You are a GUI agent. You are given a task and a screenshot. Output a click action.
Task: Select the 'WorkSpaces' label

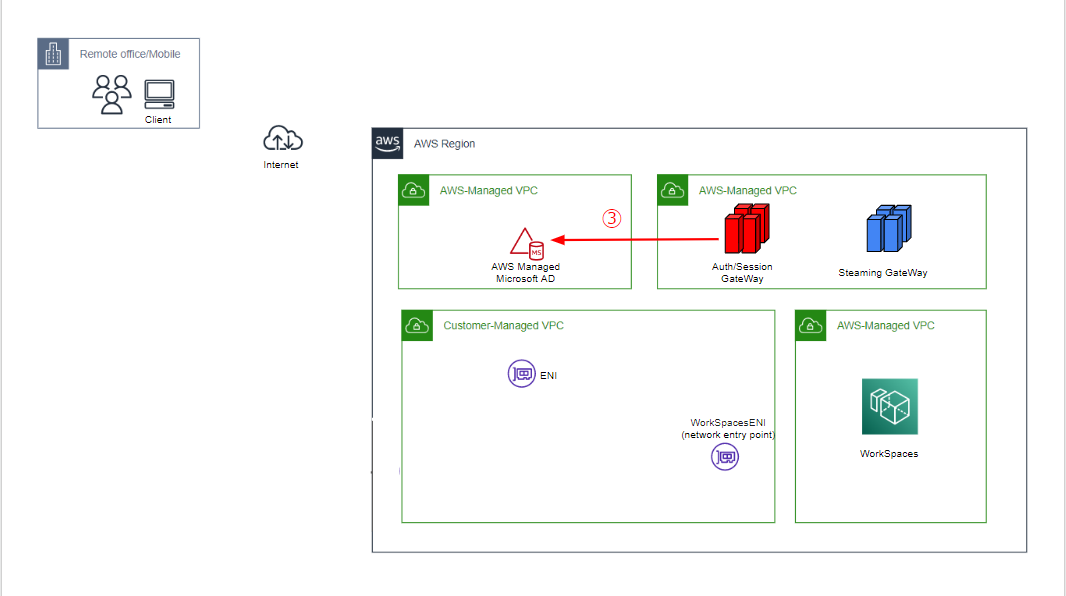pyautogui.click(x=889, y=453)
